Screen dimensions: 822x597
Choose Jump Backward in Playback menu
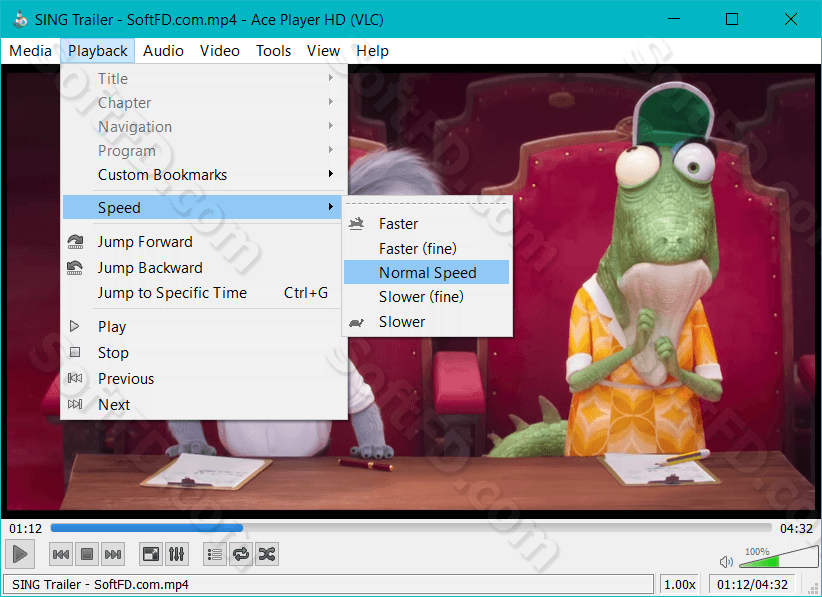pos(202,267)
